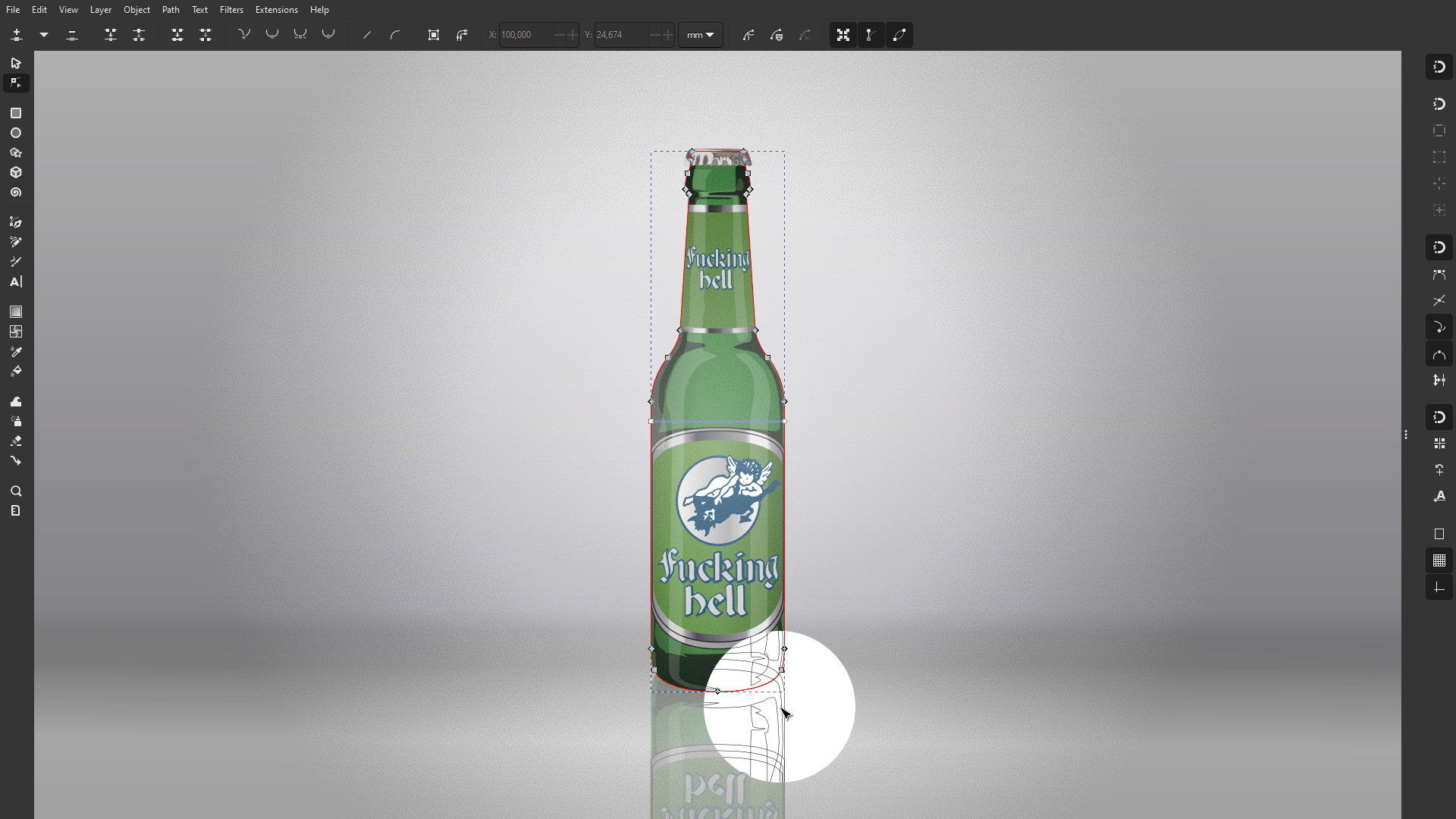Viewport: 1456px width, 819px height.
Task: Toggle snap to paths
Action: [1439, 275]
